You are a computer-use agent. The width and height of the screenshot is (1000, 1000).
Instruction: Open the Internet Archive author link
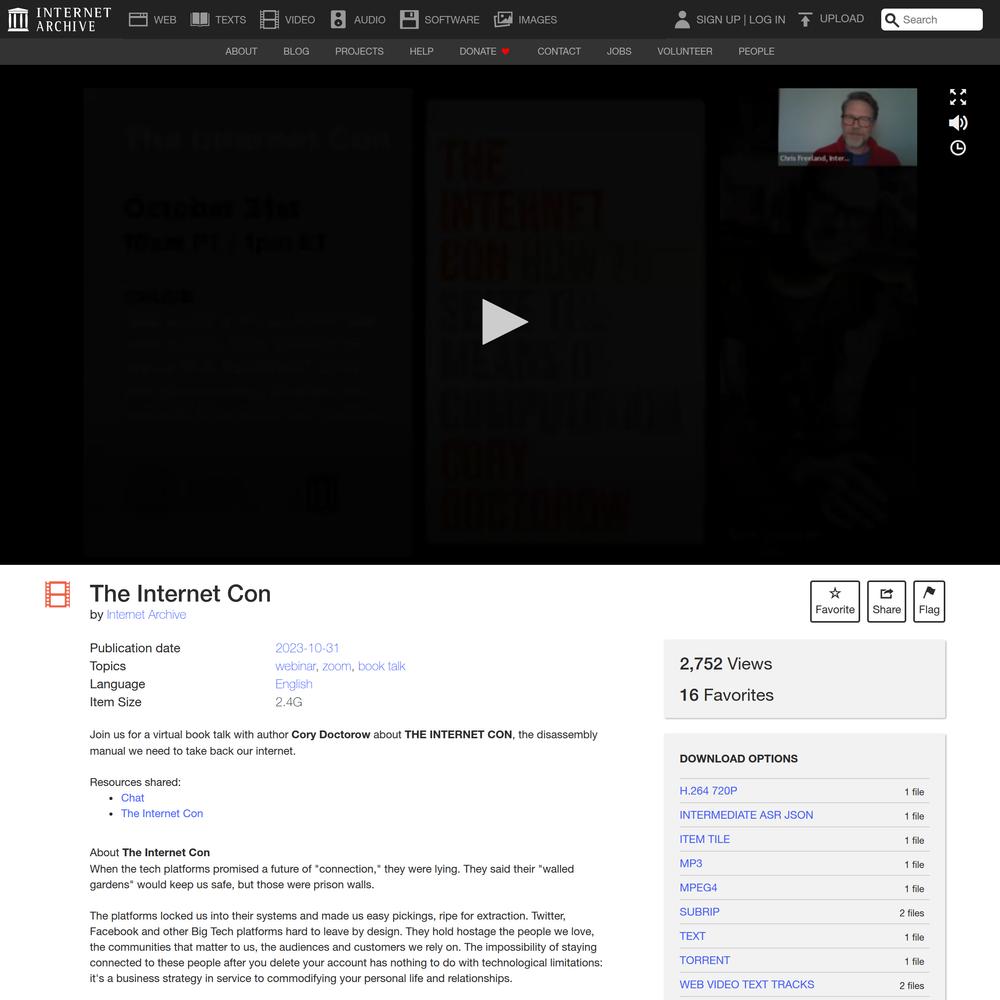coord(146,614)
